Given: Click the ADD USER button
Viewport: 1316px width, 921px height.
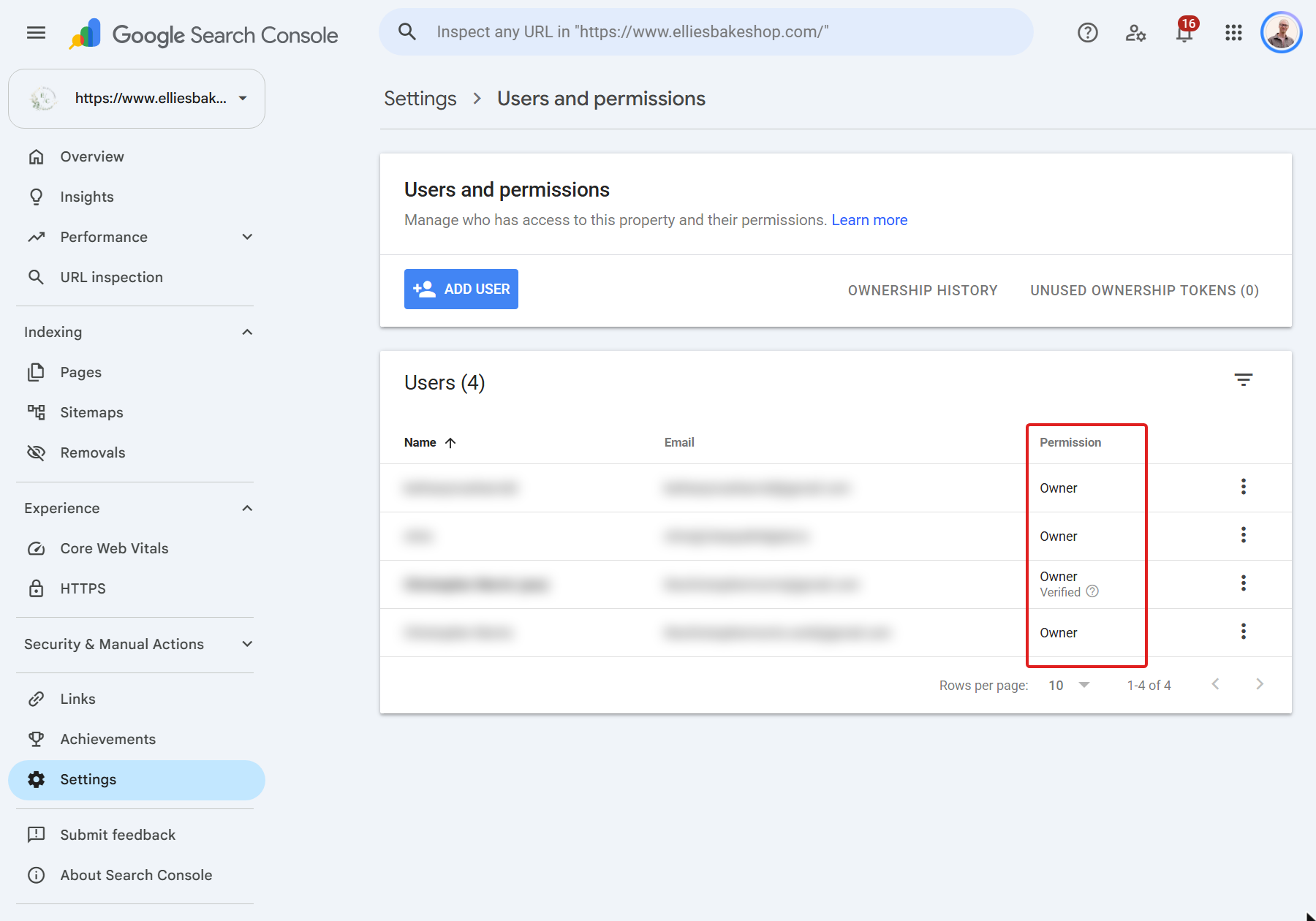Looking at the screenshot, I should (461, 289).
